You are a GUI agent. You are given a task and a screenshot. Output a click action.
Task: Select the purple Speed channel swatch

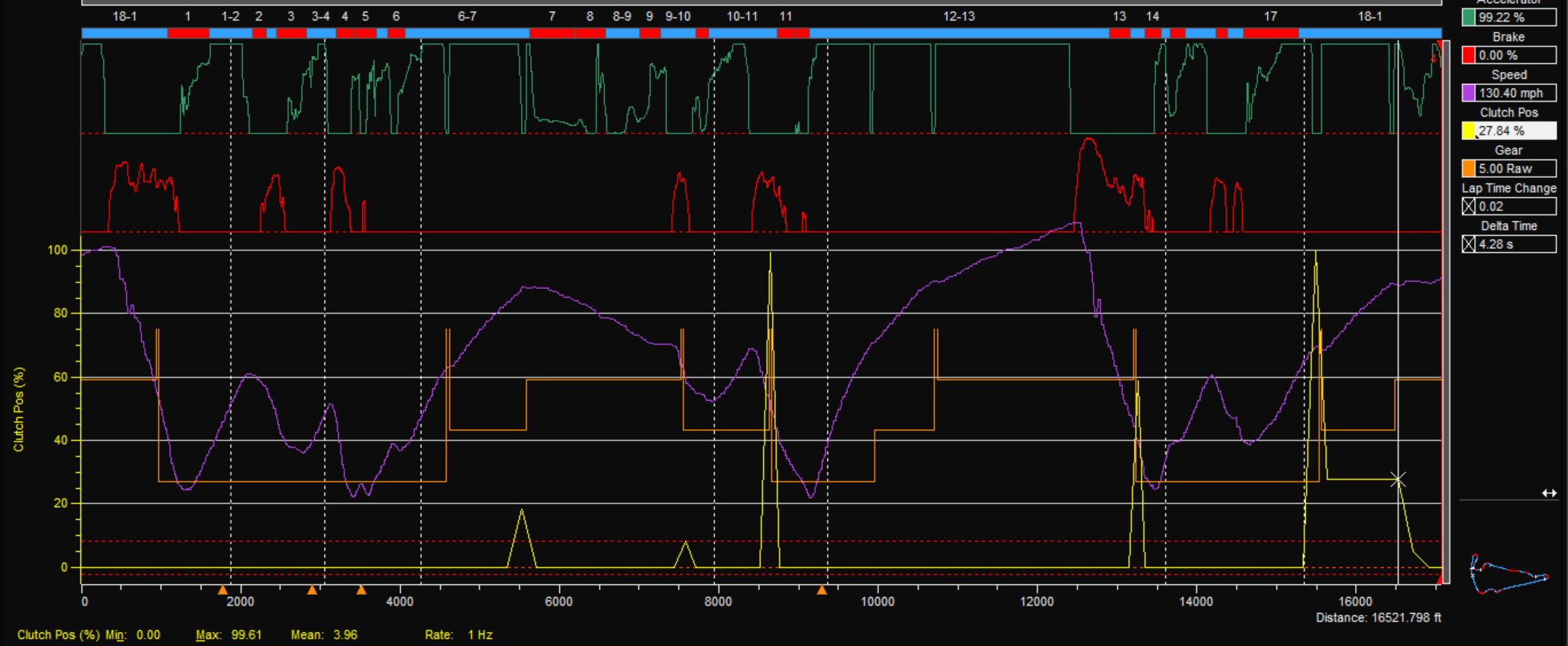(x=1468, y=93)
